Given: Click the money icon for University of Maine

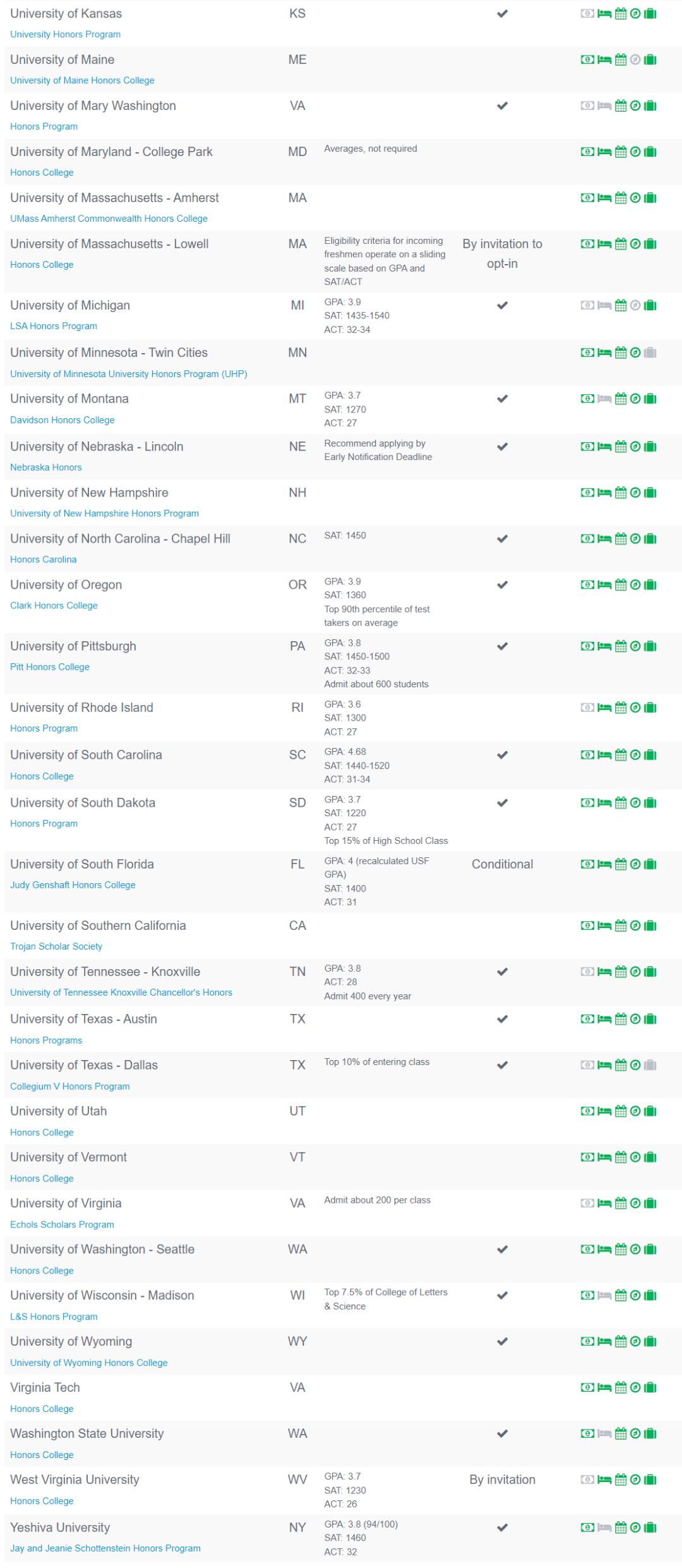Looking at the screenshot, I should [587, 60].
